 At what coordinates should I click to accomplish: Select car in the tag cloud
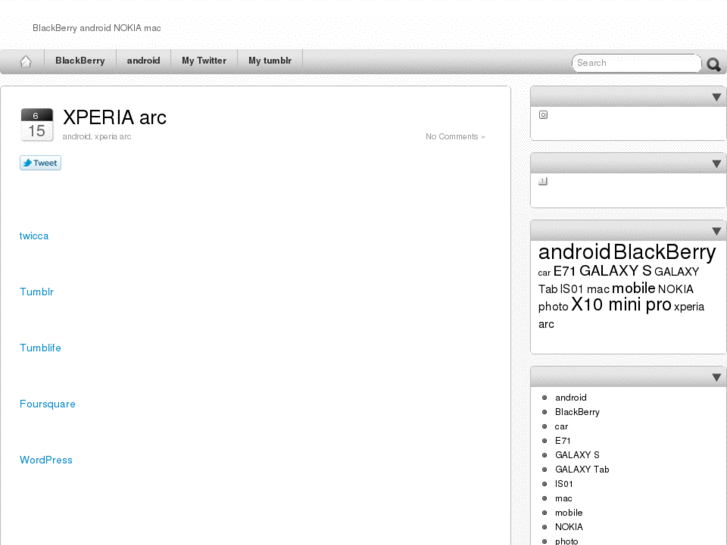pyautogui.click(x=544, y=273)
